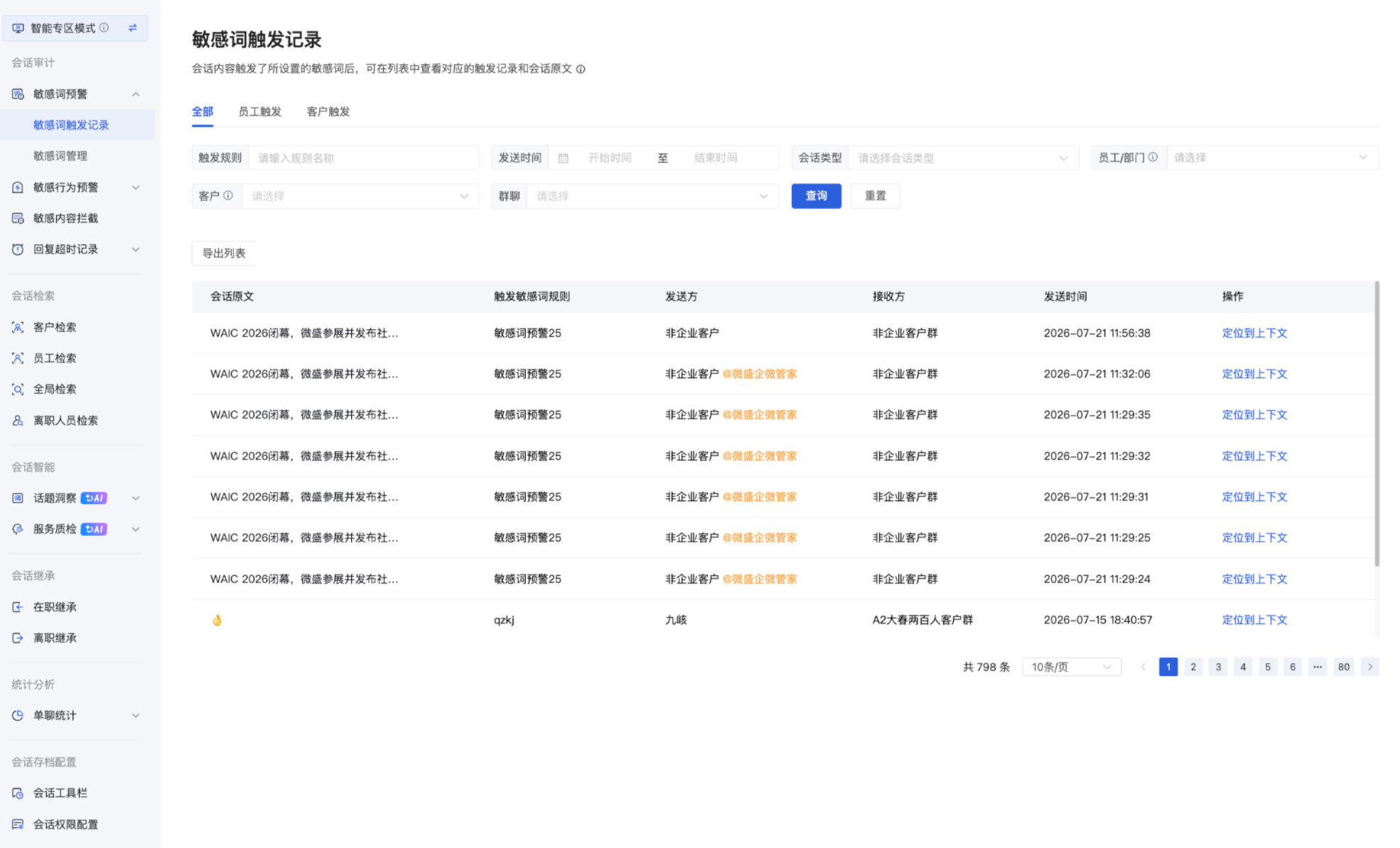The width and height of the screenshot is (1400, 848).
Task: Open the 客户 select dropdown
Action: pyautogui.click(x=360, y=196)
